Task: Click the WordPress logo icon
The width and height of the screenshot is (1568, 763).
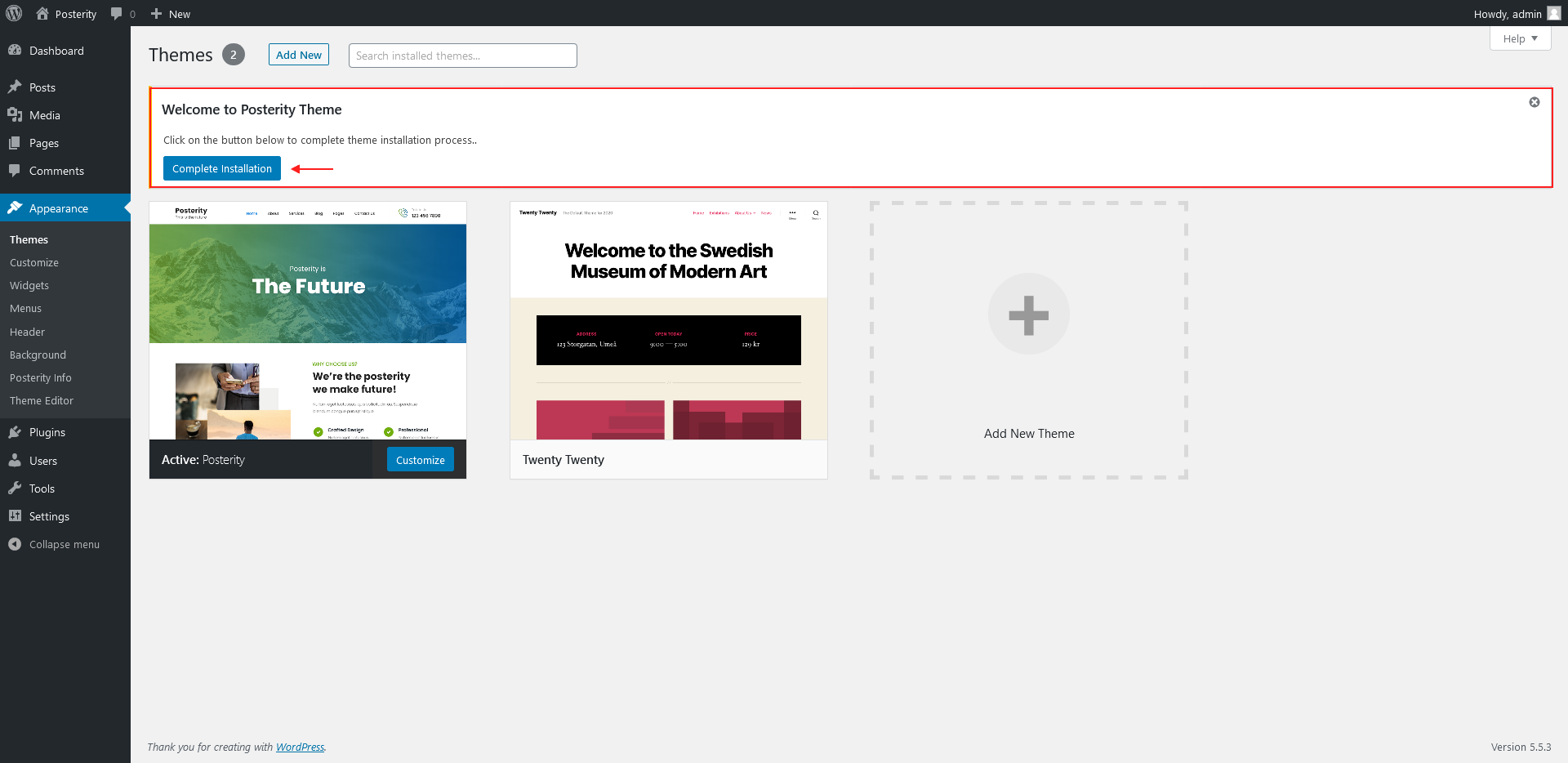Action: 14,13
